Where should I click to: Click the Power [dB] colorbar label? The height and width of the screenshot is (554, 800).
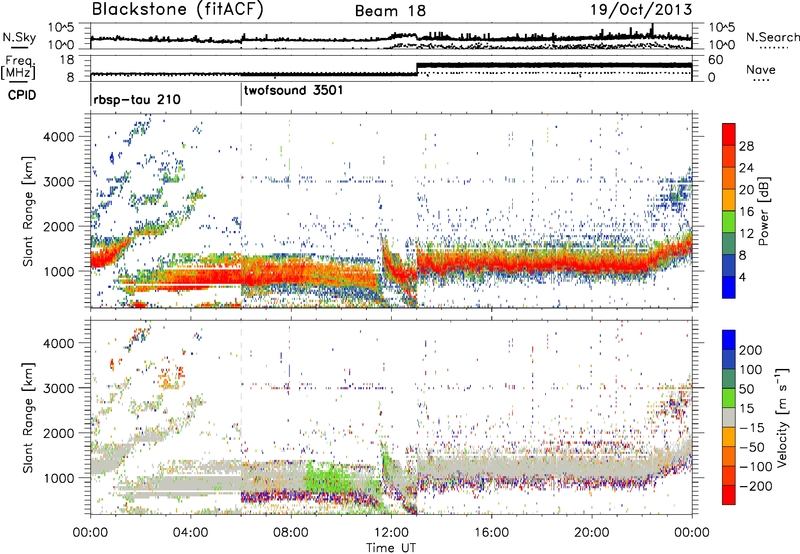[764, 211]
